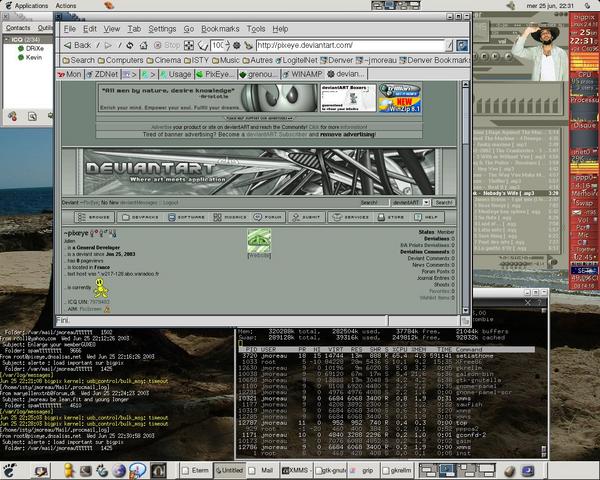Expand the Search bookmarks folder
This screenshot has height=480, width=600.
pos(78,60)
